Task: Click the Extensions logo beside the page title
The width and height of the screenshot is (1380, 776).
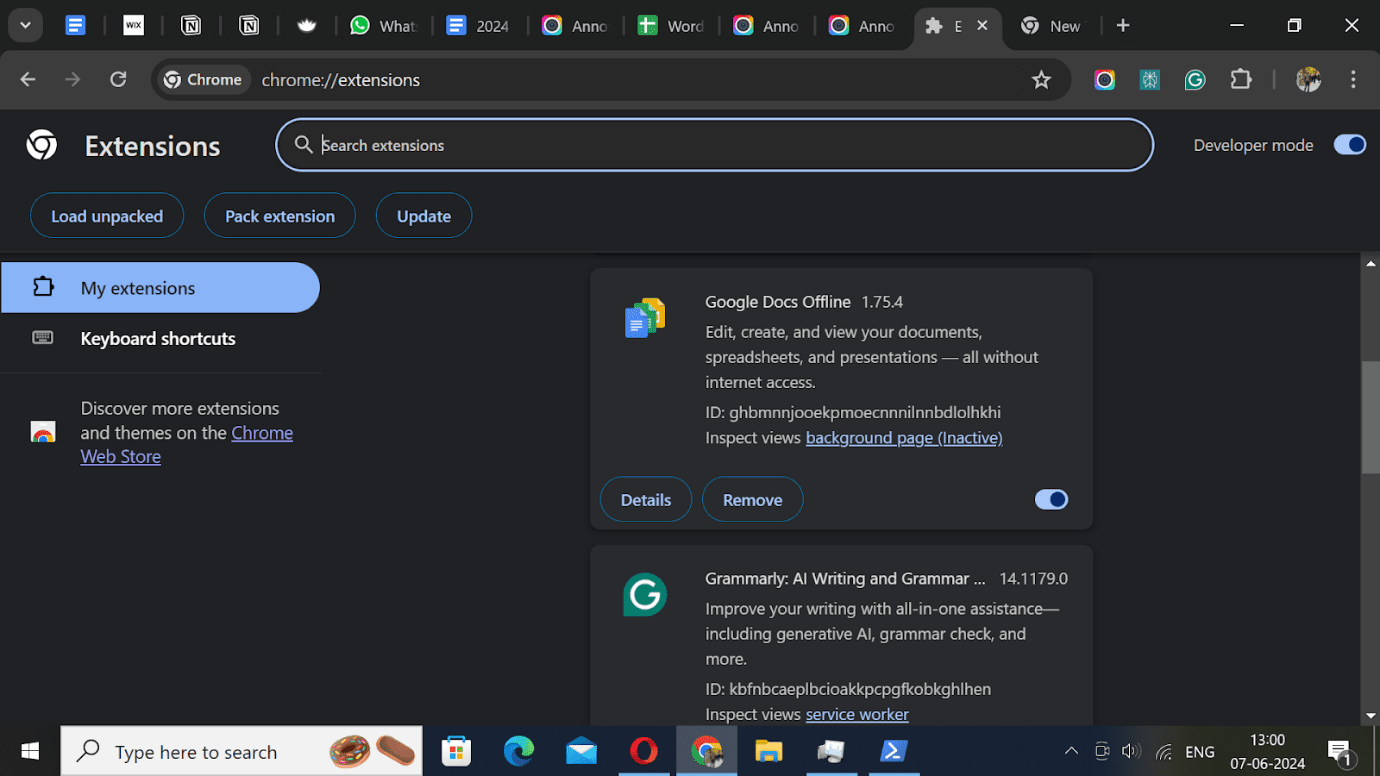Action: point(41,145)
